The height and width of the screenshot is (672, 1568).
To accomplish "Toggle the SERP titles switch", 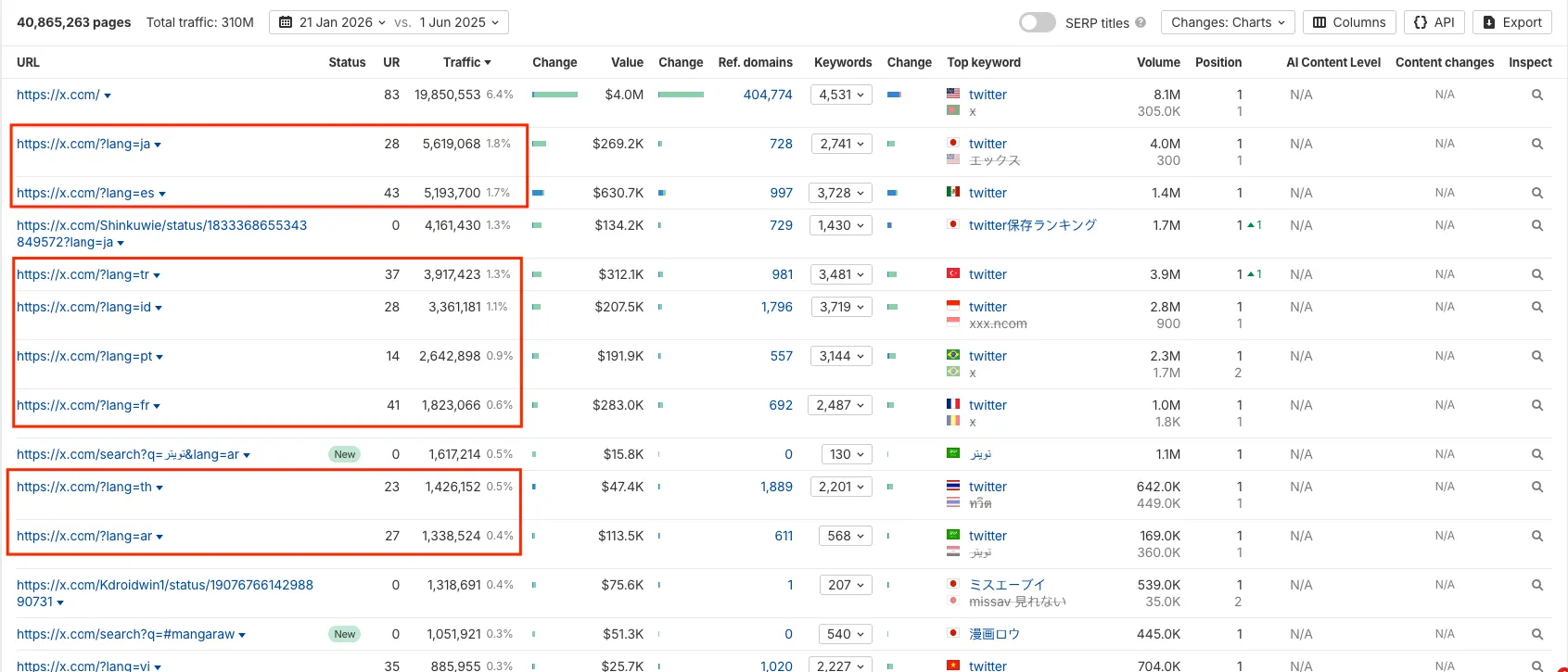I will coord(1037,22).
